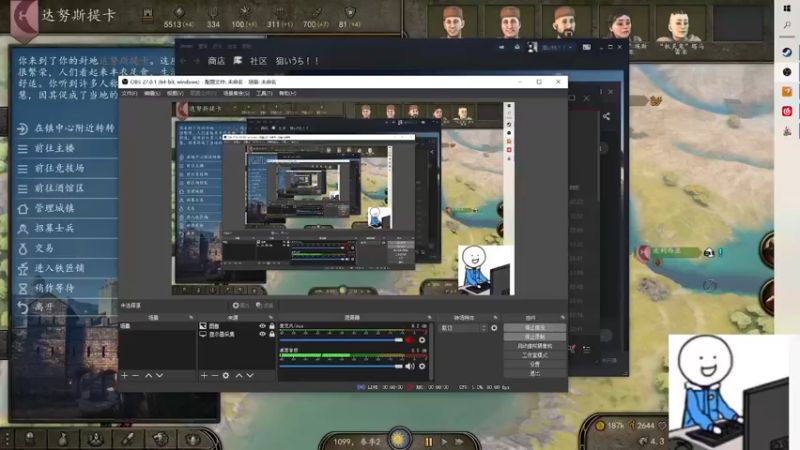Go back with the Steam navigation back arrow
The height and width of the screenshot is (450, 800).
pyautogui.click(x=183, y=61)
